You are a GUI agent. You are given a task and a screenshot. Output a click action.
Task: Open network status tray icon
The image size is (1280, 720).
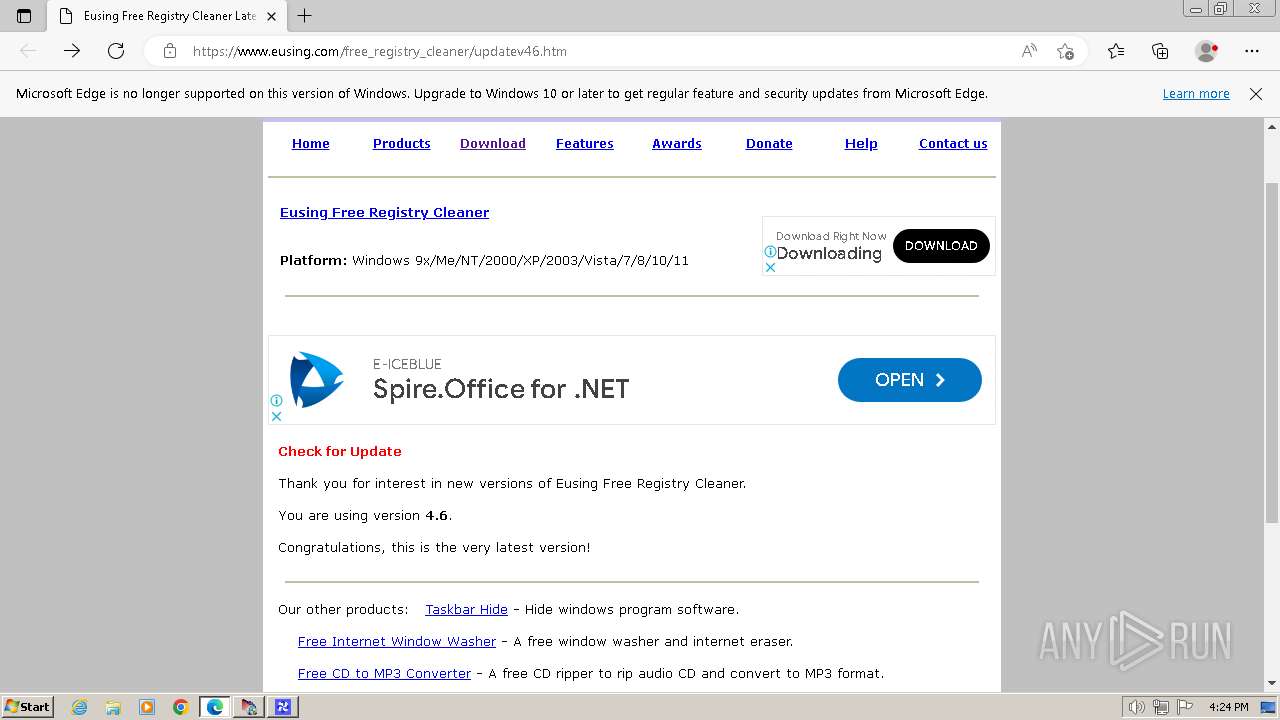(1161, 707)
